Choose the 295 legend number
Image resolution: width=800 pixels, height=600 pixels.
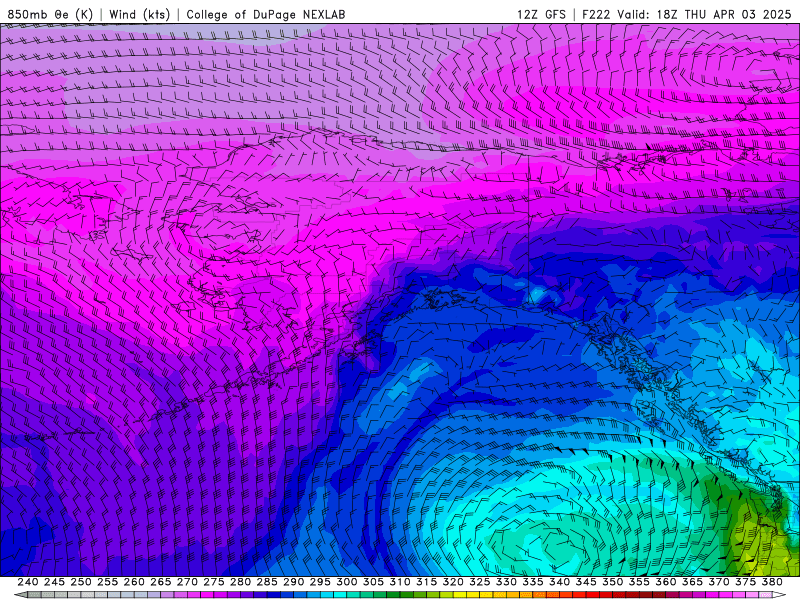[x=320, y=582]
